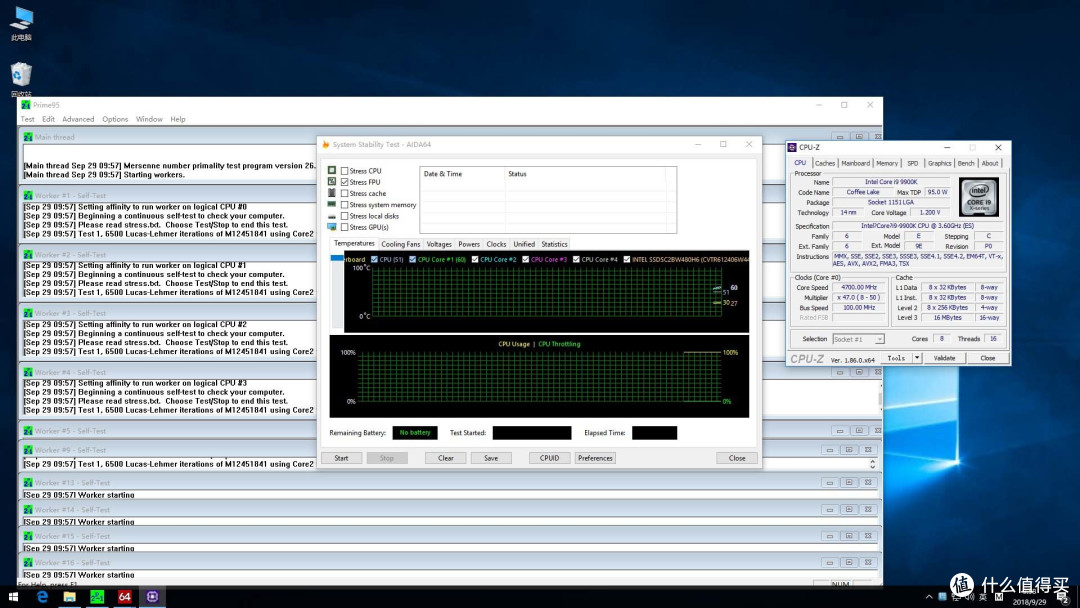Switch to Prime95 green taskbar icon

[97, 597]
